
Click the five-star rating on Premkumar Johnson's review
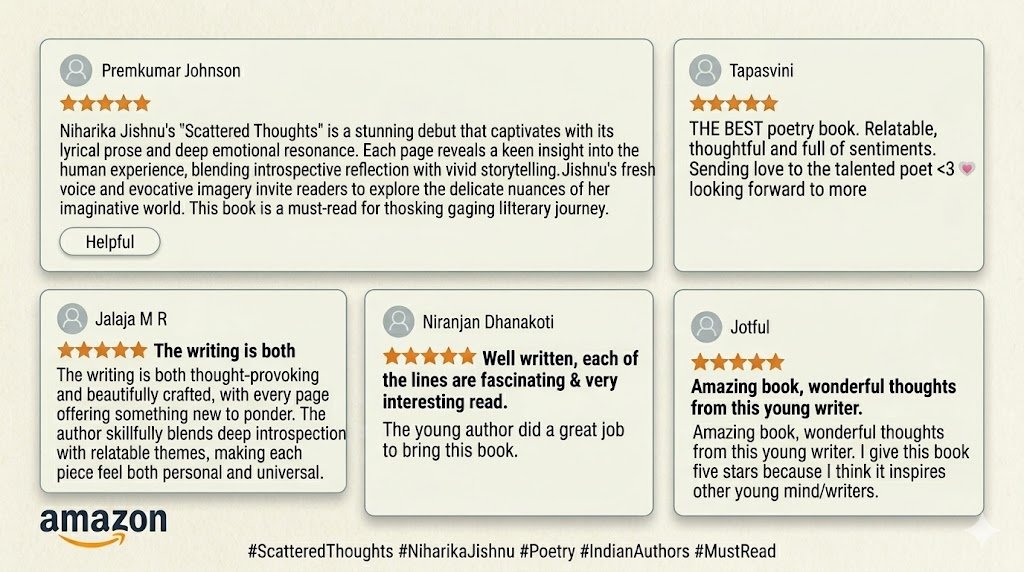[x=105, y=103]
